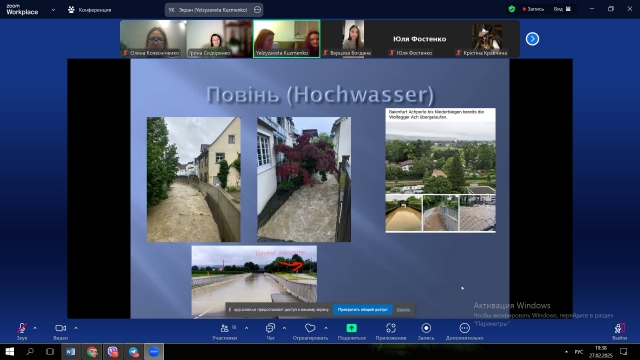Click the shared screen title label

tap(213, 10)
